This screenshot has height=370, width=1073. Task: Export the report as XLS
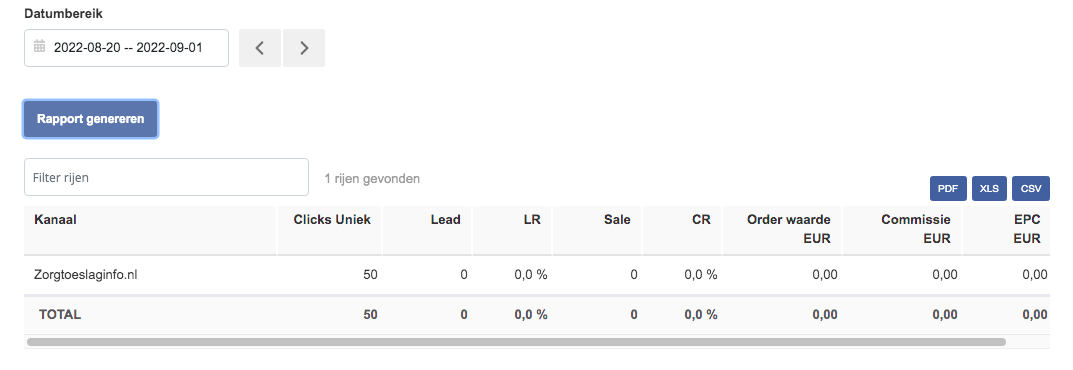[989, 189]
